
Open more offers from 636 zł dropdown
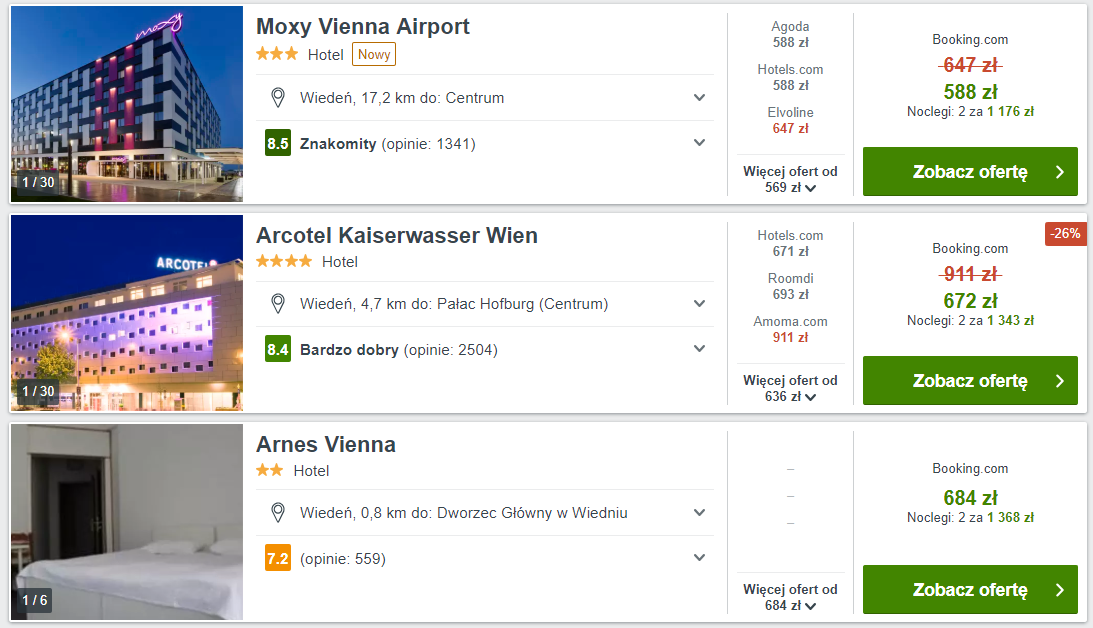coord(790,388)
